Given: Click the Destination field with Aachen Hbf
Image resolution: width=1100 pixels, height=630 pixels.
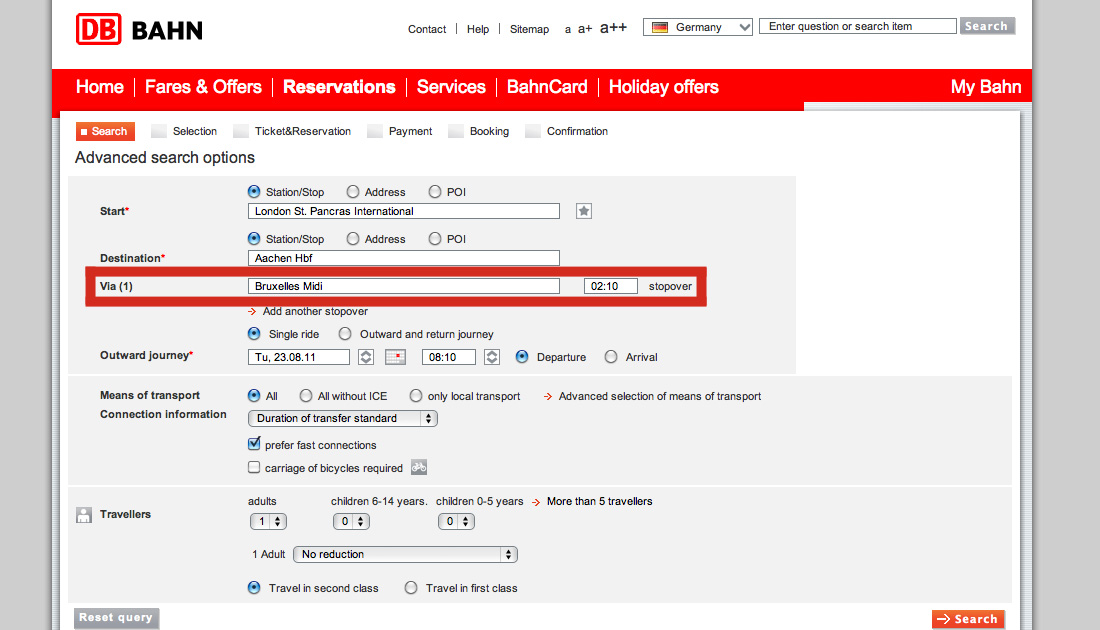Looking at the screenshot, I should coord(403,258).
